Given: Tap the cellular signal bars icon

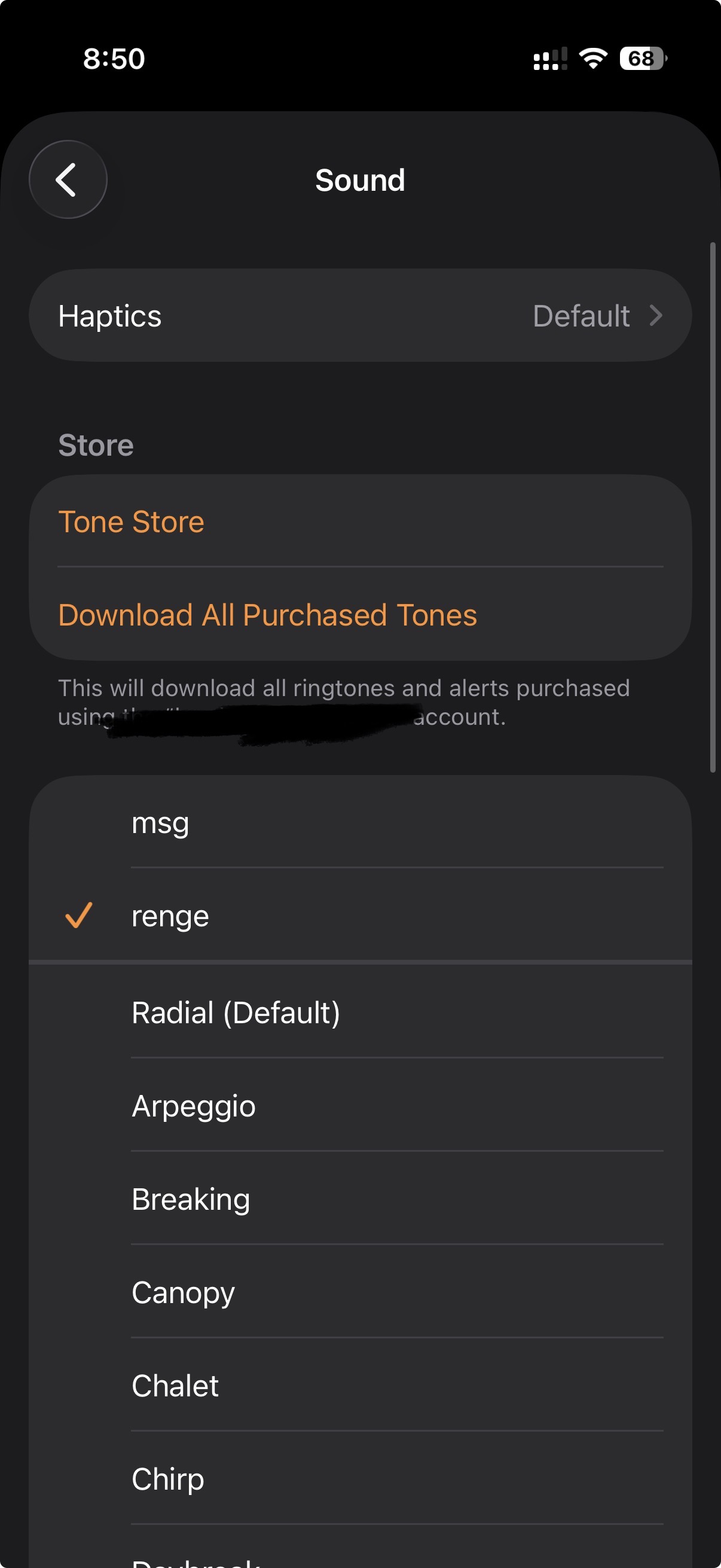Looking at the screenshot, I should coord(550,59).
